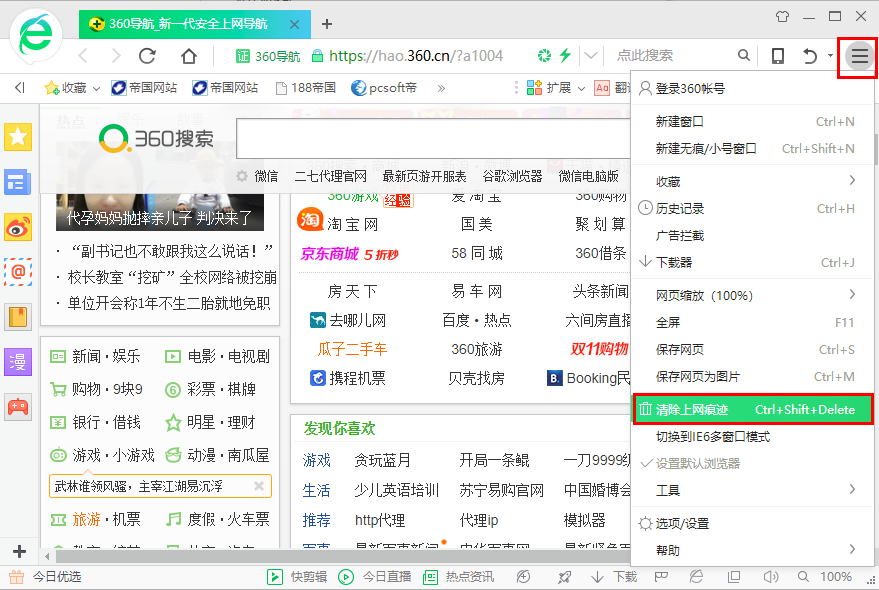Click the favorites star in the sidebar
The image size is (879, 590).
pos(18,137)
